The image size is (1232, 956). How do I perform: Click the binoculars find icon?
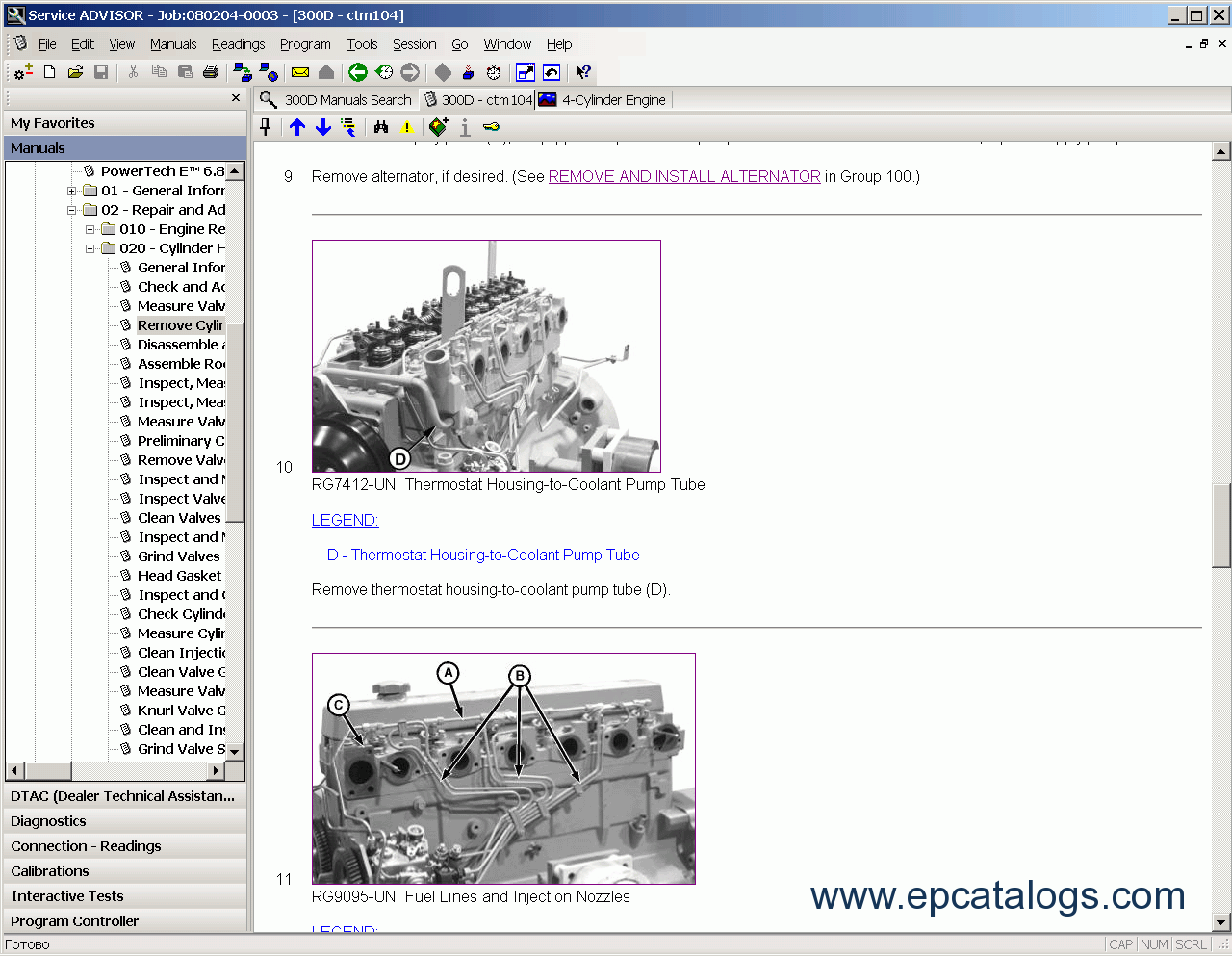pos(381,127)
